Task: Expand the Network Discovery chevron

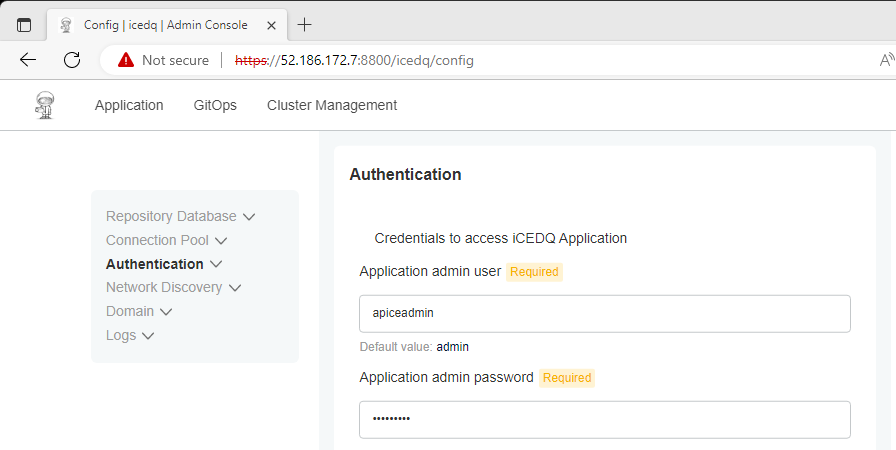Action: click(235, 288)
